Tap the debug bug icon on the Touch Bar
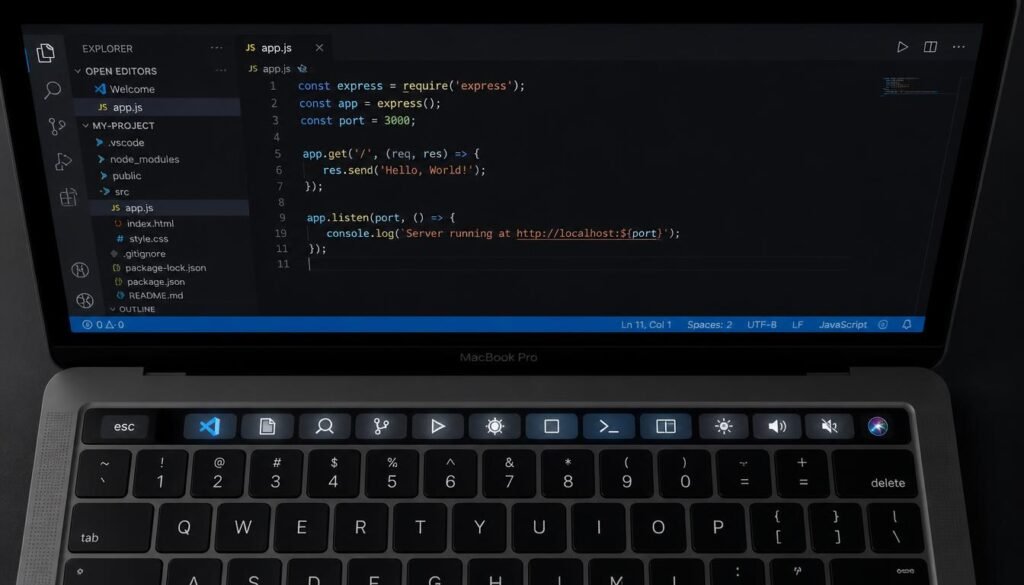This screenshot has height=585, width=1024. 494,426
